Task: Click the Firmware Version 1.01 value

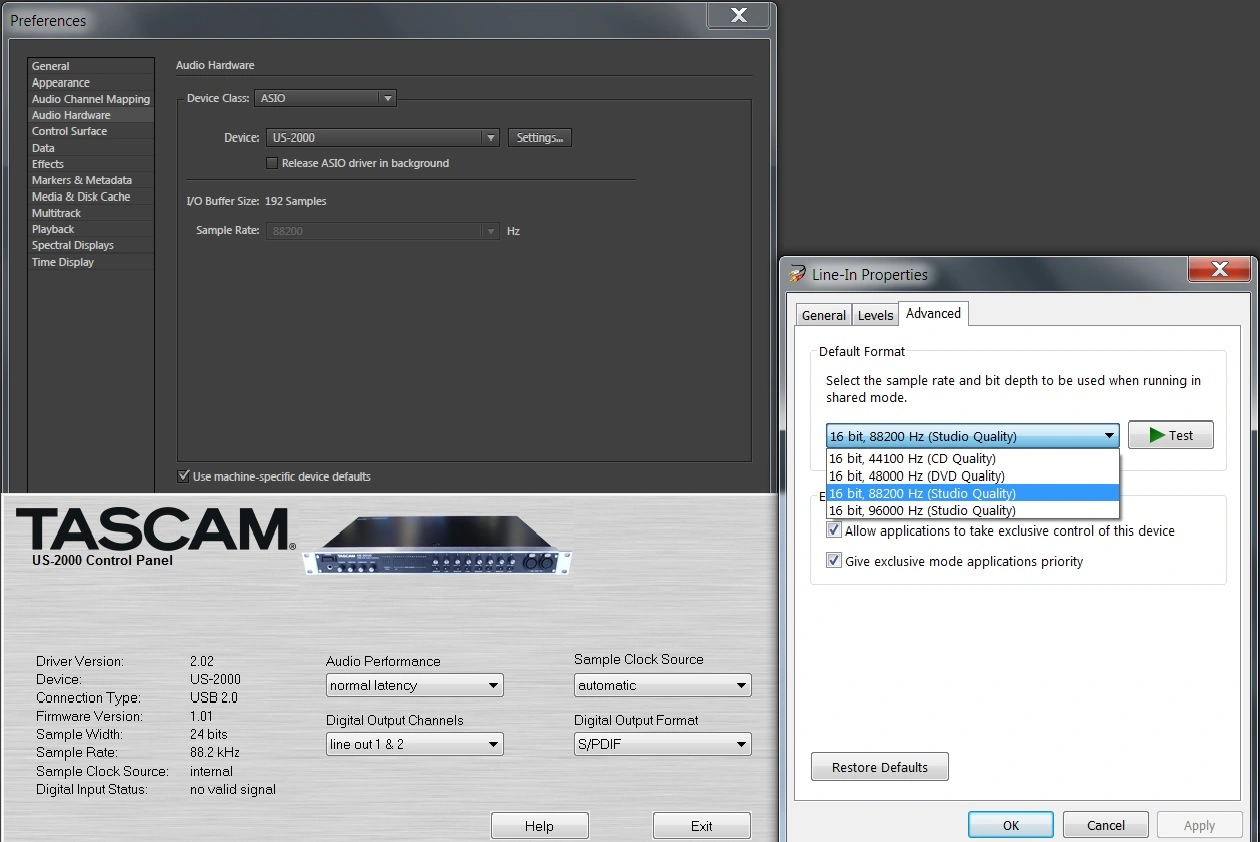Action: [x=202, y=716]
